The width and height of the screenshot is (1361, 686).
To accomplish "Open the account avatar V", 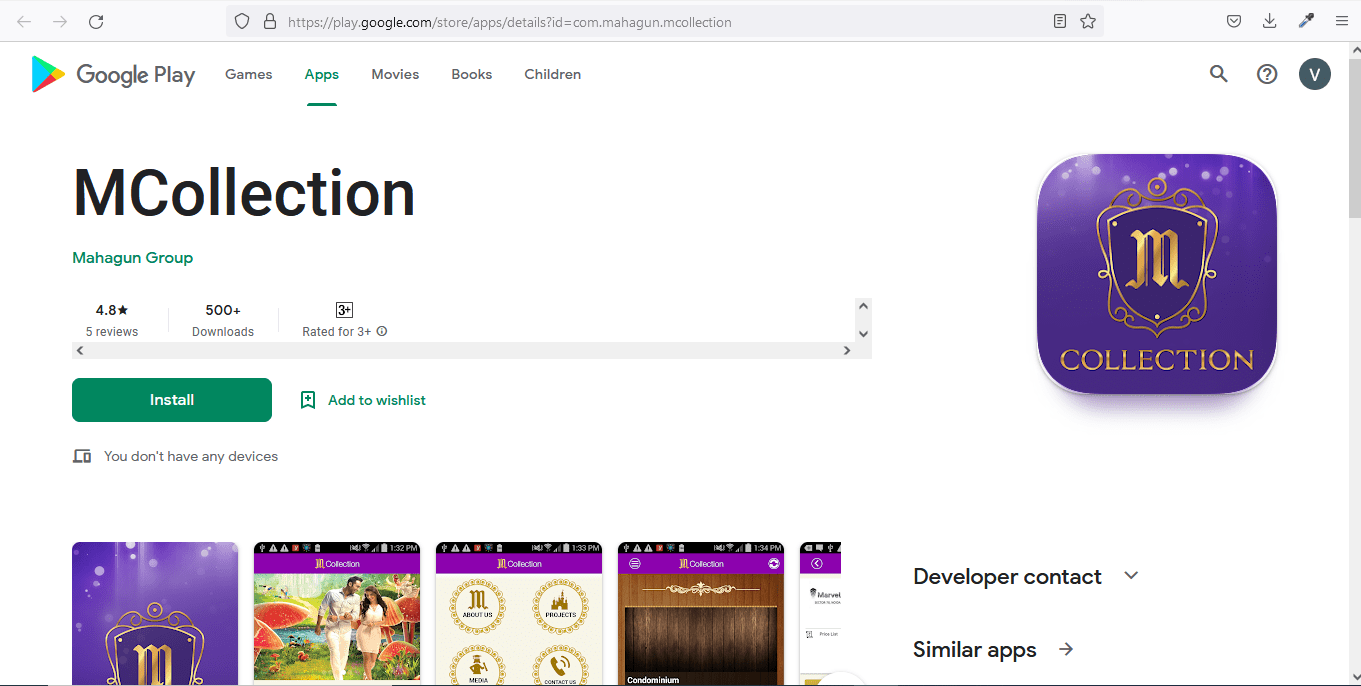I will pyautogui.click(x=1314, y=74).
